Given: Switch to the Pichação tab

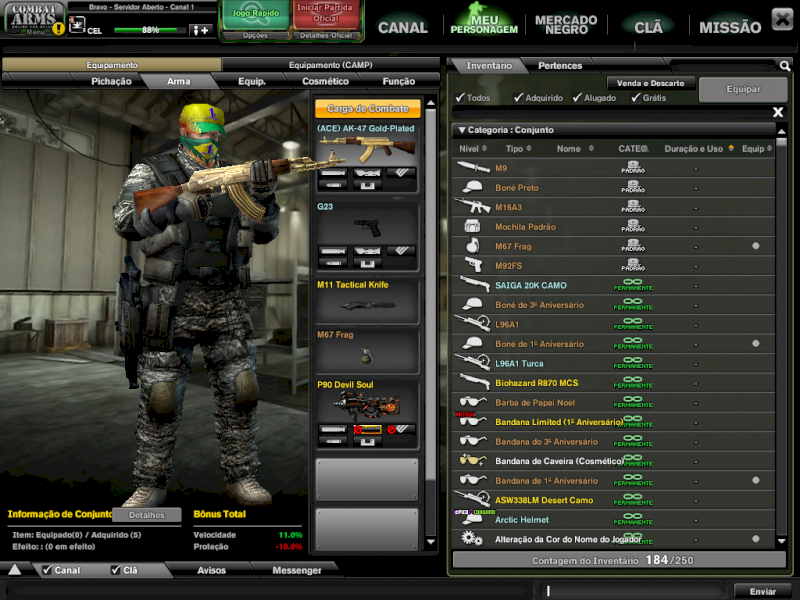Looking at the screenshot, I should click(x=111, y=81).
